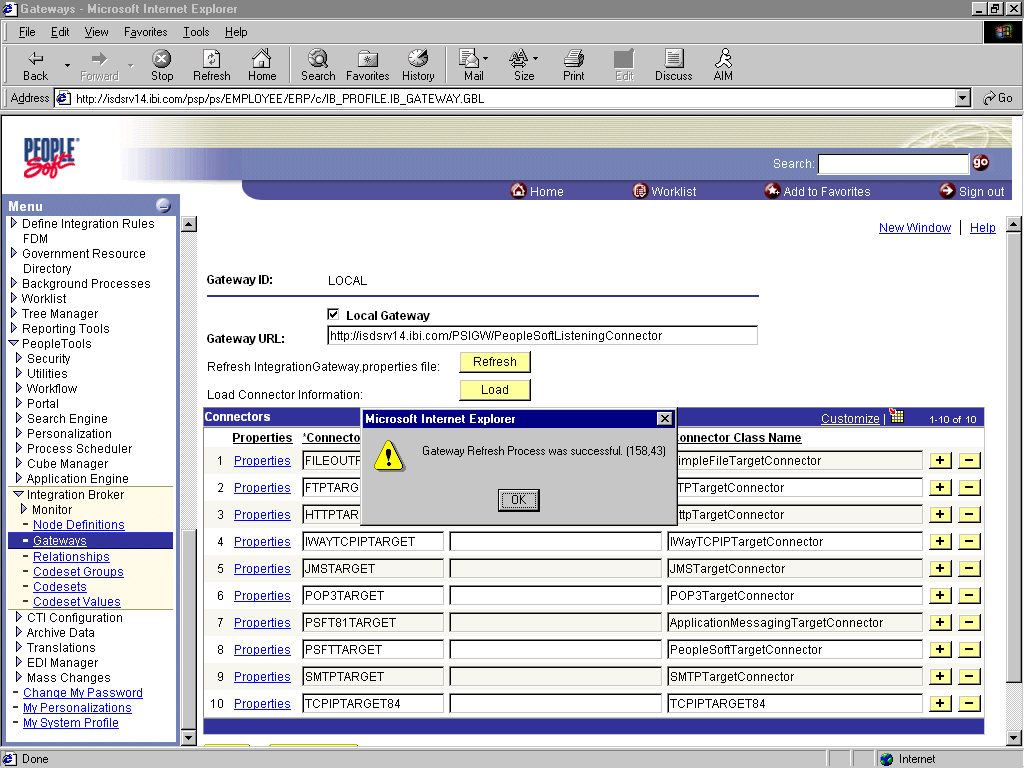
Task: Click the Help page link
Action: coord(982,227)
